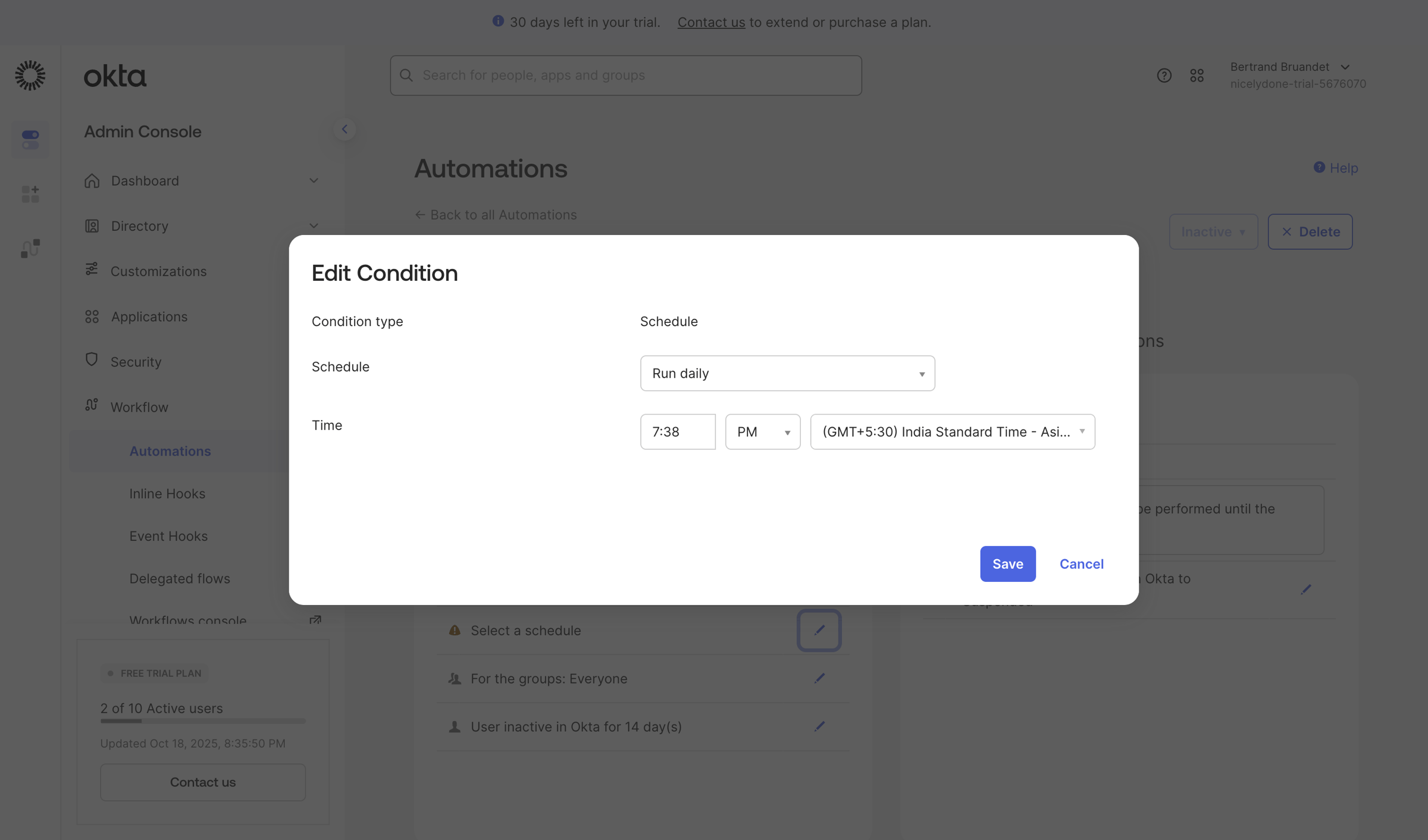Screen dimensions: 1428x840
Task: Expand the Directory menu chevron
Action: coord(314,225)
